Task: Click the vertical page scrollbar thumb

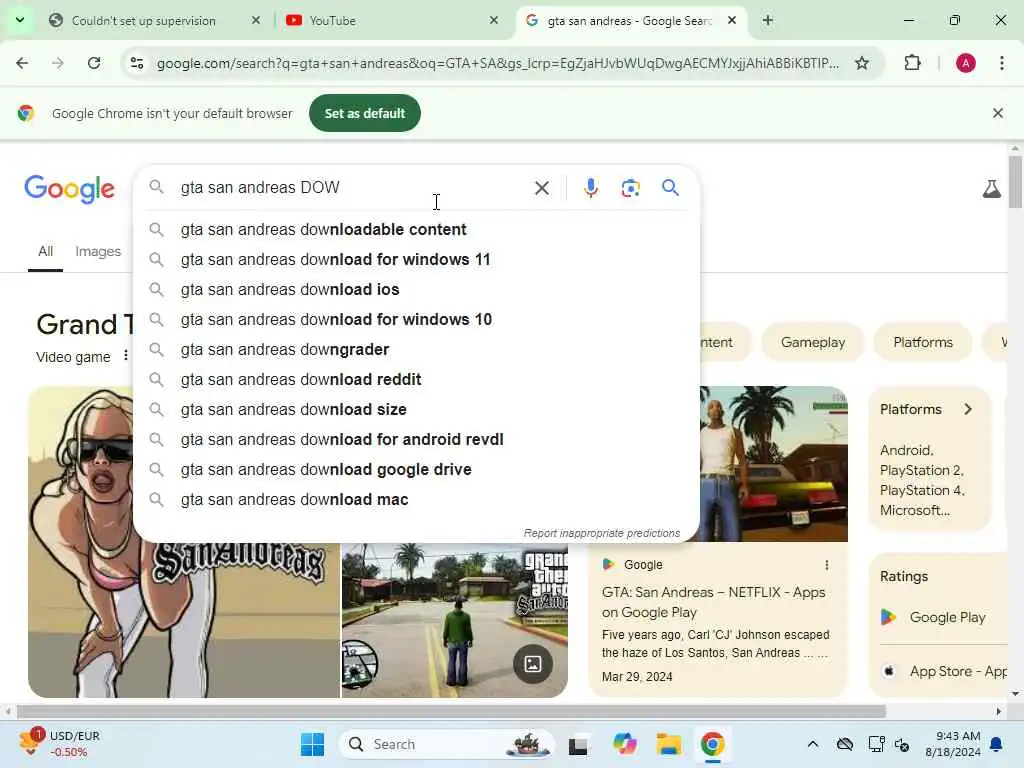Action: [x=1014, y=182]
